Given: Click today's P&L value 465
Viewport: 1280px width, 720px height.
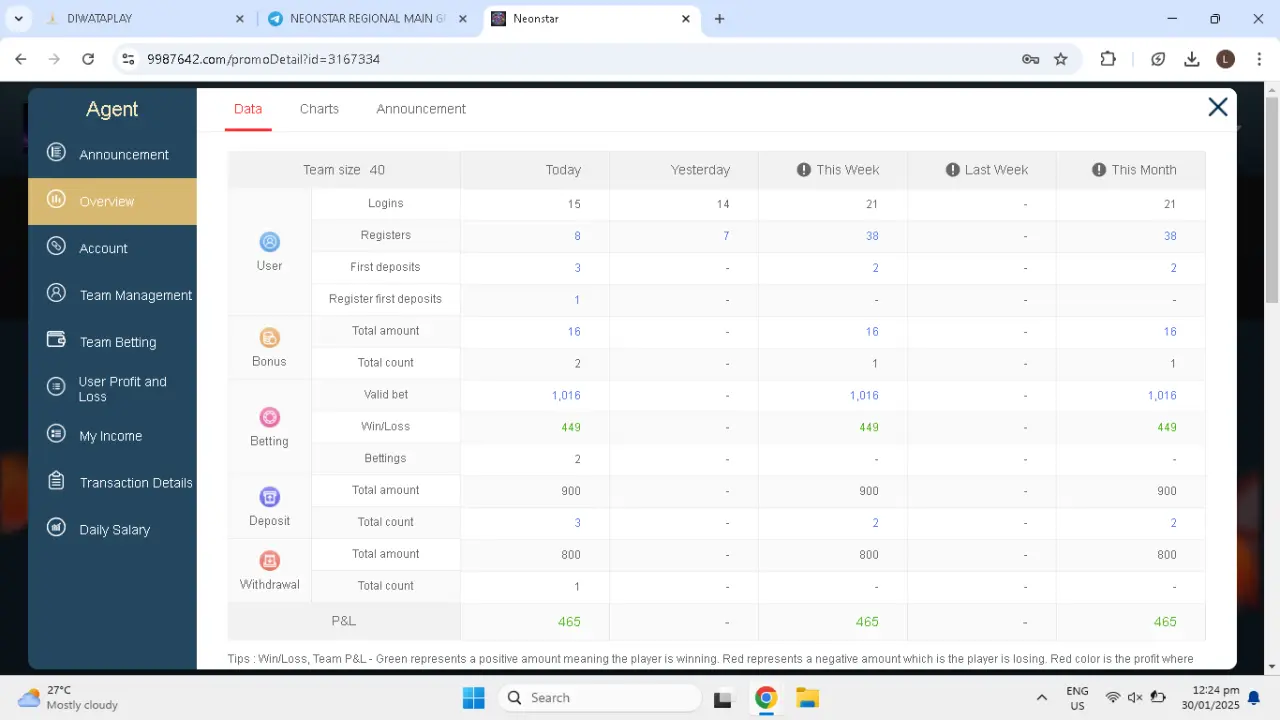Looking at the screenshot, I should point(569,622).
